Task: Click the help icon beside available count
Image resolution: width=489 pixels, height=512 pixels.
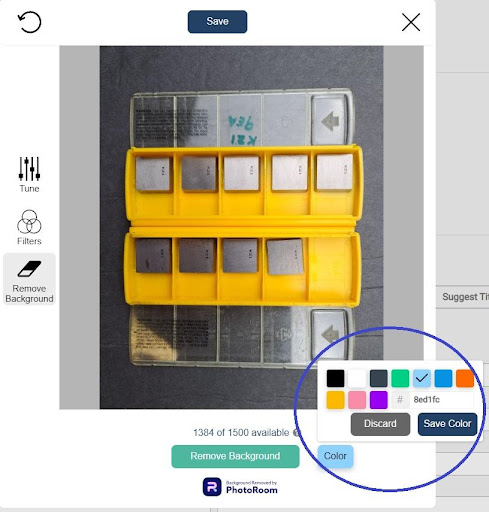Action: tap(296, 433)
